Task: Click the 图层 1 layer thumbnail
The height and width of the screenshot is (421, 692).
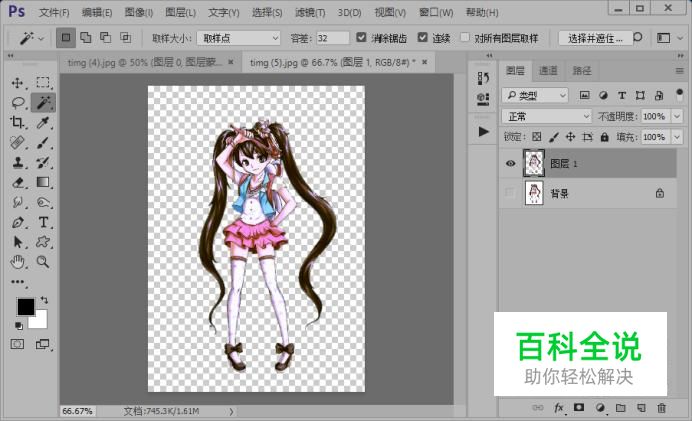Action: click(x=534, y=163)
